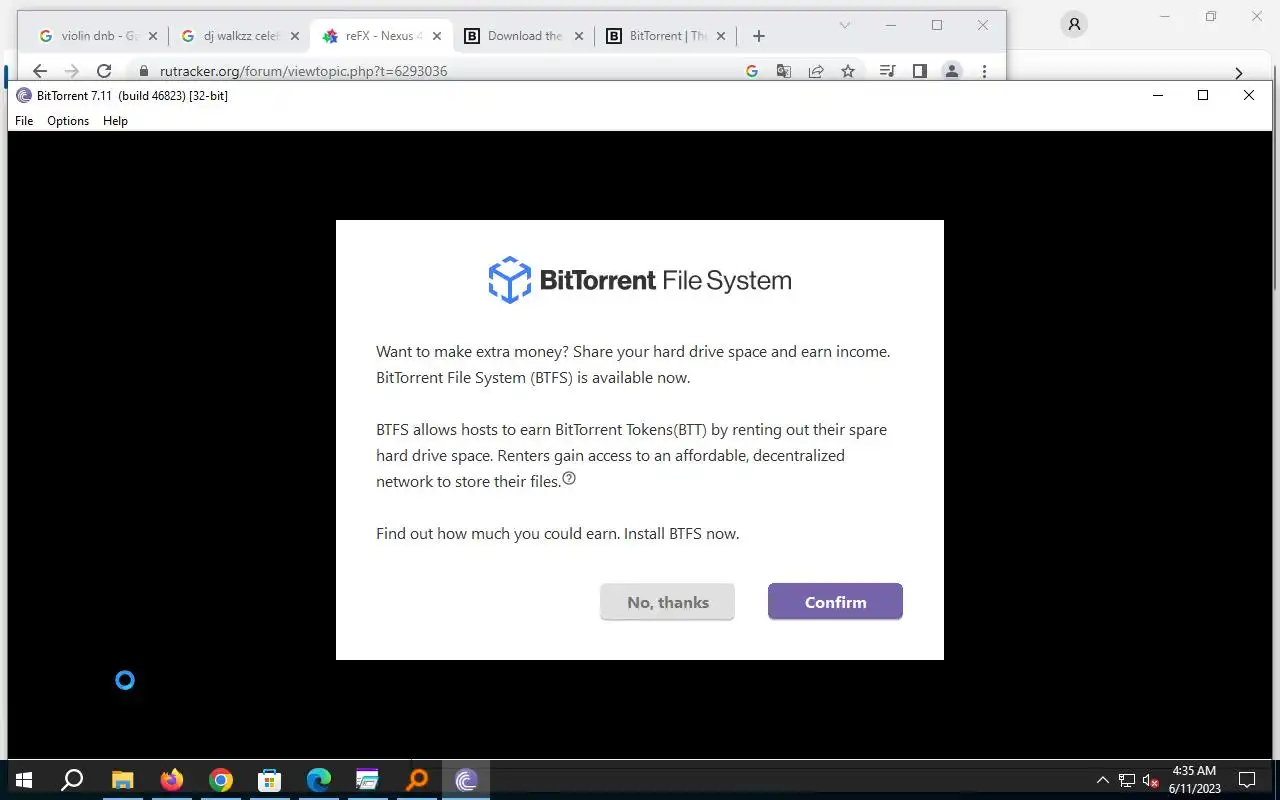This screenshot has height=800, width=1280.
Task: Open the app with the purple window icon on the taskbar
Action: tap(368, 780)
